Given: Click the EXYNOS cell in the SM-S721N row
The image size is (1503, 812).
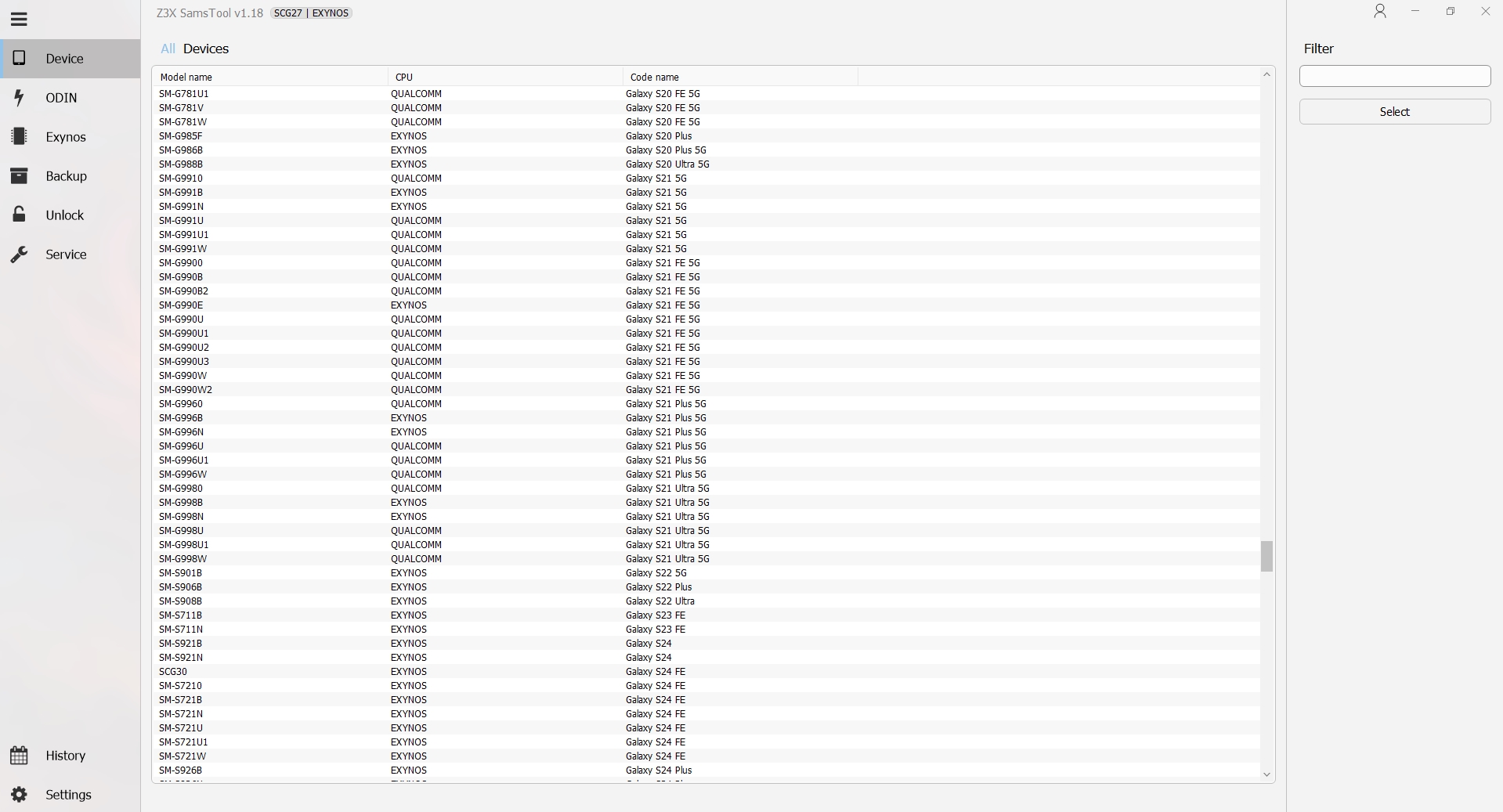Looking at the screenshot, I should pos(409,714).
